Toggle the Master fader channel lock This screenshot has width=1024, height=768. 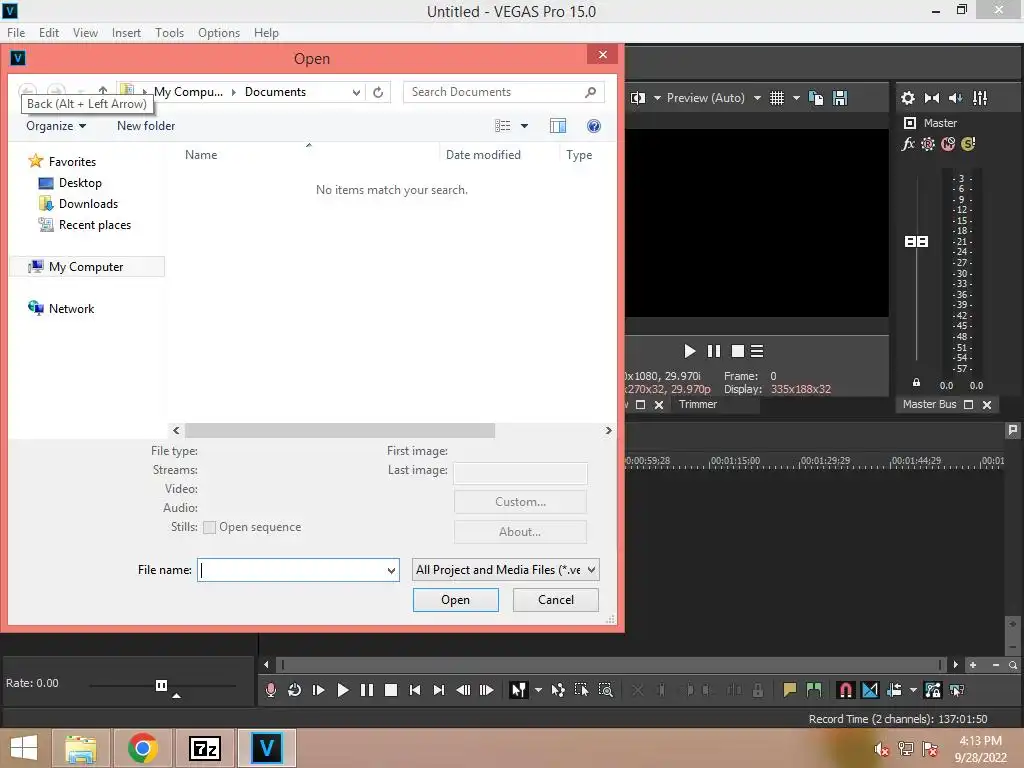916,383
